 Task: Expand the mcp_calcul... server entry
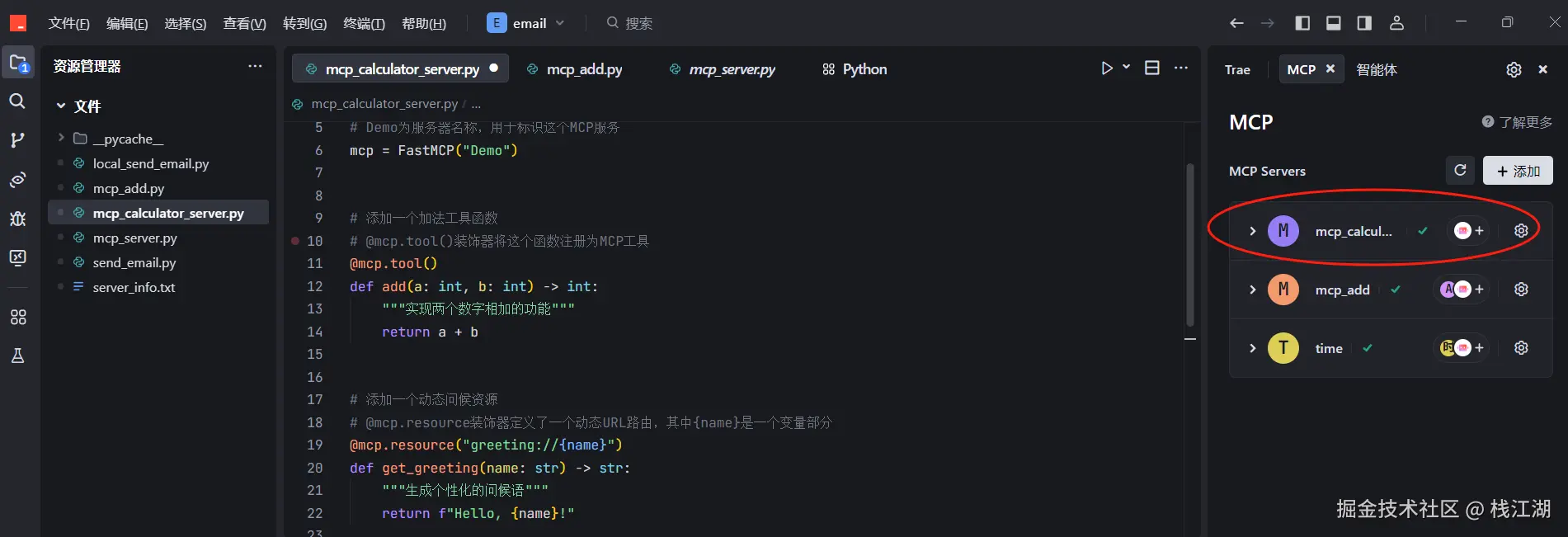[1252, 231]
